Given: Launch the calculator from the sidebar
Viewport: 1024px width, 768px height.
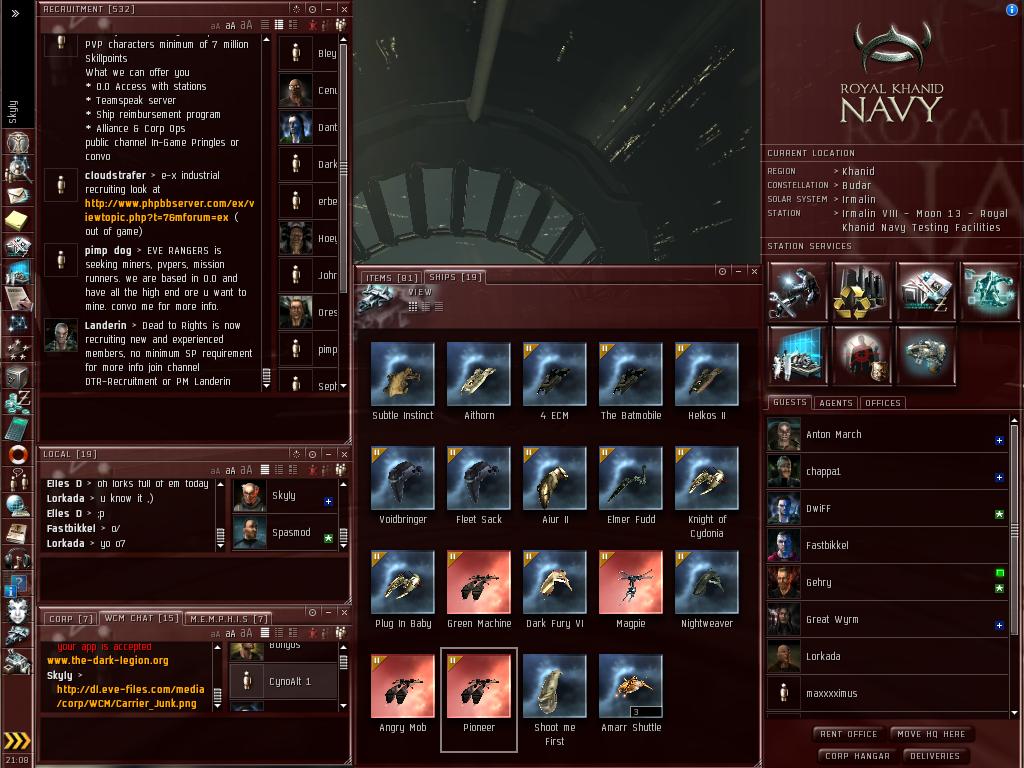Looking at the screenshot, I should 17,428.
